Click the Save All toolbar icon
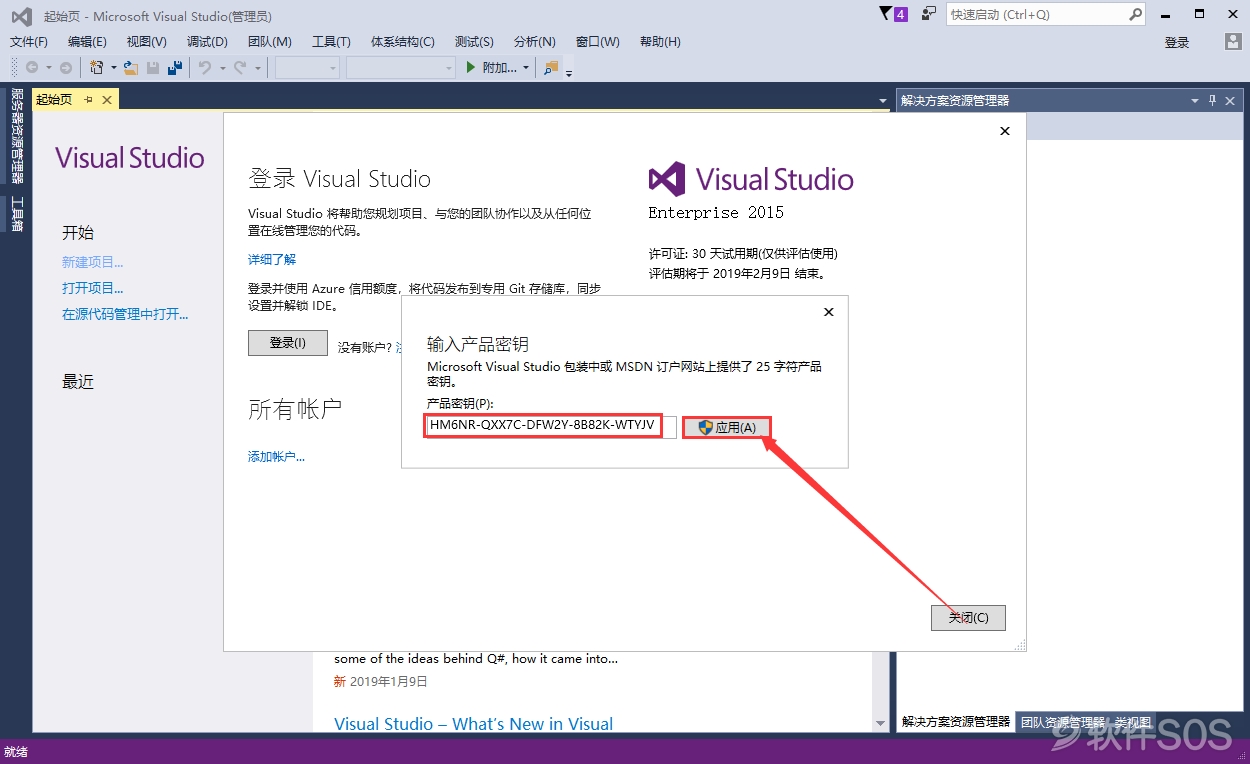 pos(176,68)
